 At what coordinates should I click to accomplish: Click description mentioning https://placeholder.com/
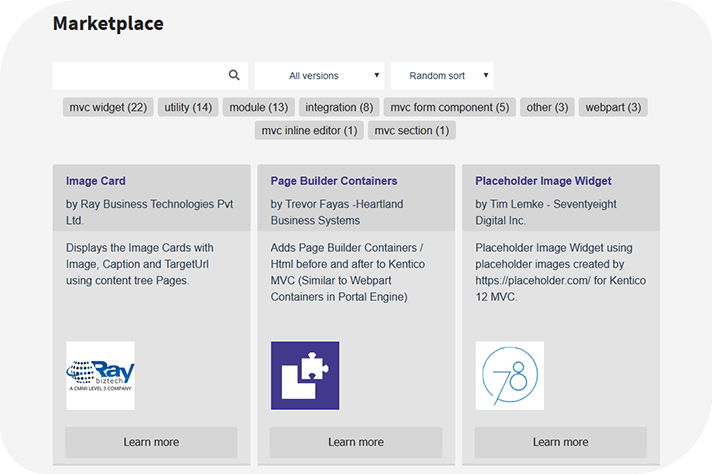click(560, 272)
